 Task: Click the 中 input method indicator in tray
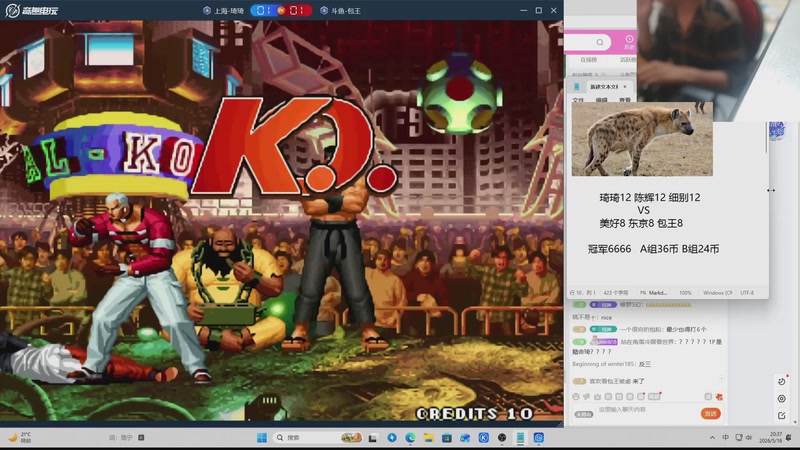(726, 438)
